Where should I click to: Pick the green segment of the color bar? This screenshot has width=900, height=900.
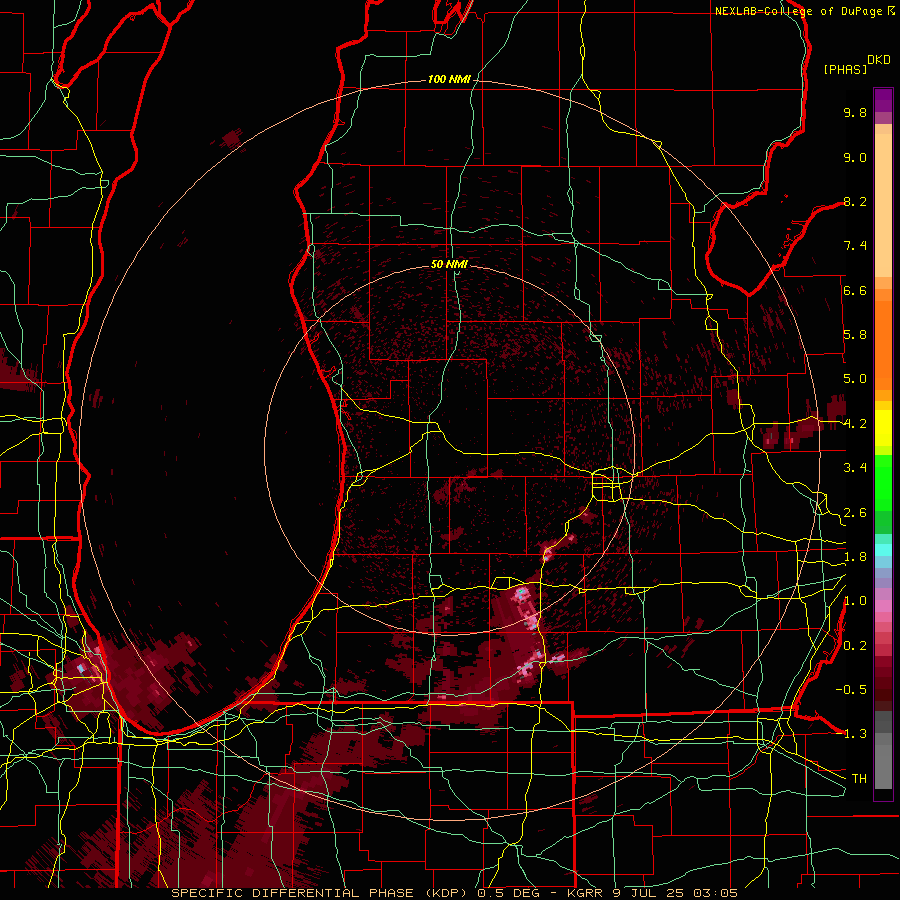883,482
